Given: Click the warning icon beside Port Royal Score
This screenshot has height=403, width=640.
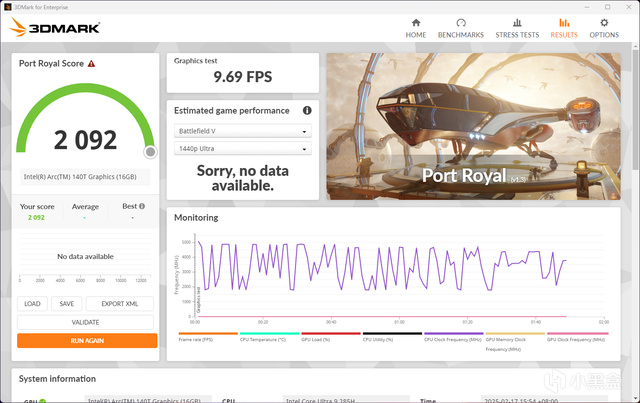Looking at the screenshot, I should [x=91, y=64].
